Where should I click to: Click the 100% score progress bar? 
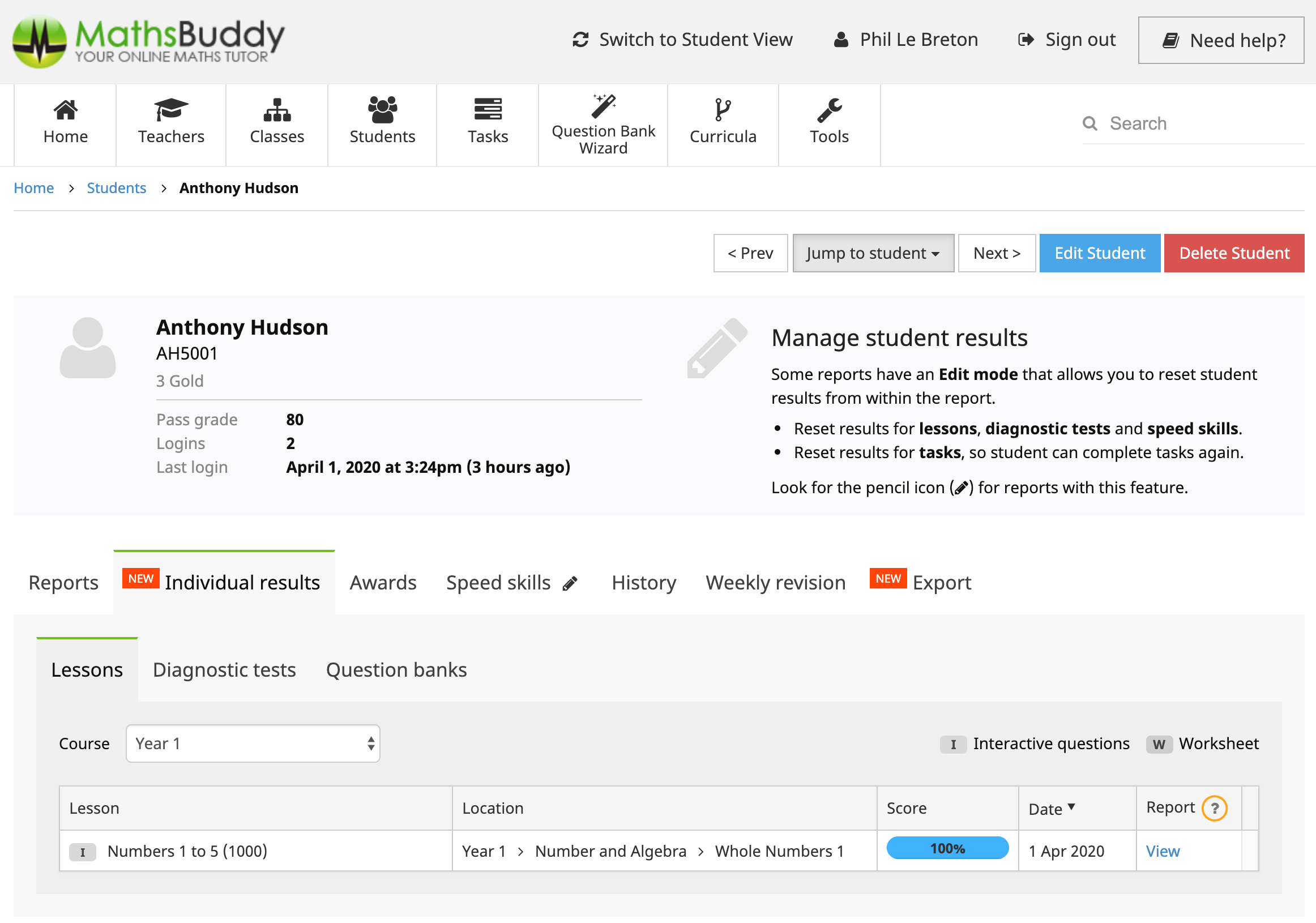tap(947, 848)
